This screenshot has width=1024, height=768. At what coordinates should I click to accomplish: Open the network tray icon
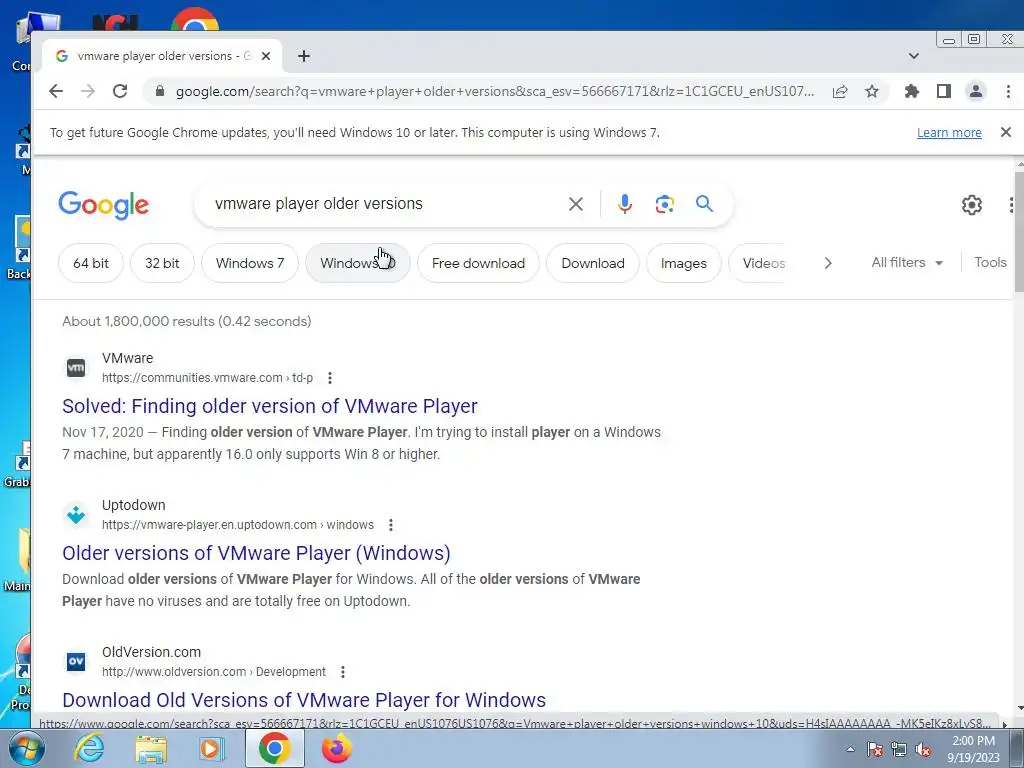click(x=899, y=750)
